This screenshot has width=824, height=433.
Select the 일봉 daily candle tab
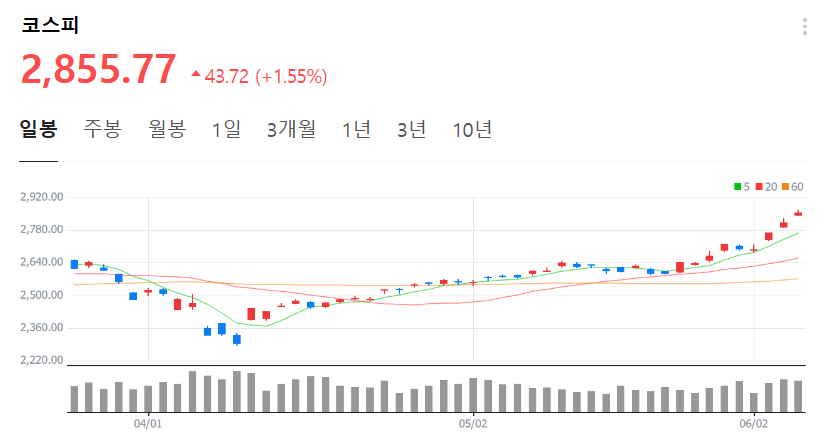click(x=38, y=129)
